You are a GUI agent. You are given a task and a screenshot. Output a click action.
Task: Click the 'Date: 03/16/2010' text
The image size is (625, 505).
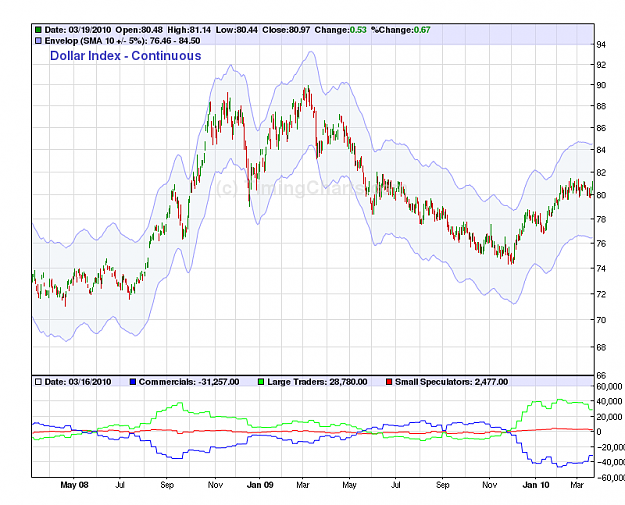[x=78, y=382]
